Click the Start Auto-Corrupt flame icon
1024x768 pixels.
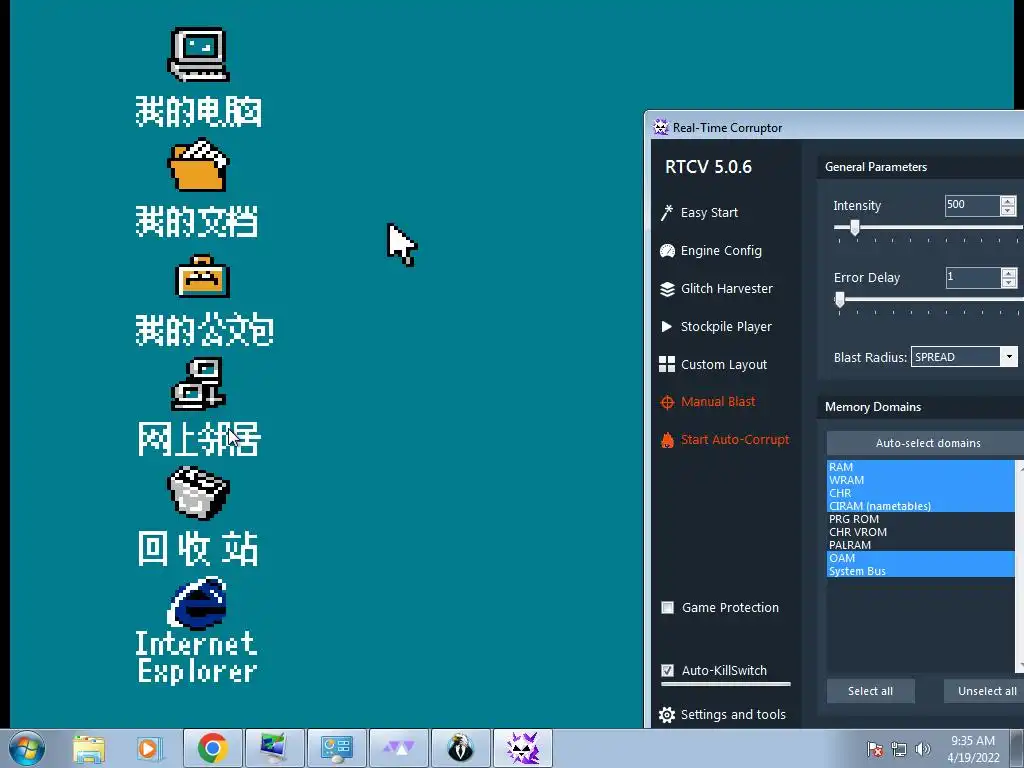click(x=667, y=440)
